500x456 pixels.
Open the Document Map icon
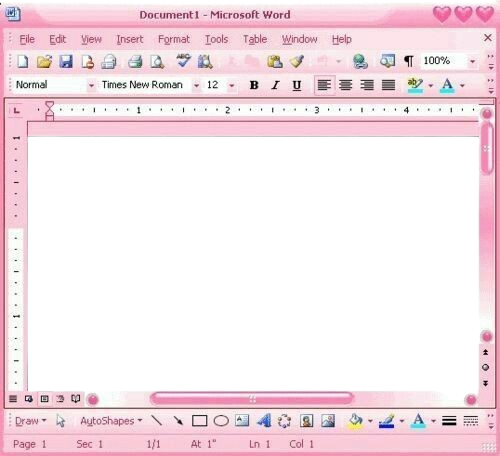pos(387,61)
